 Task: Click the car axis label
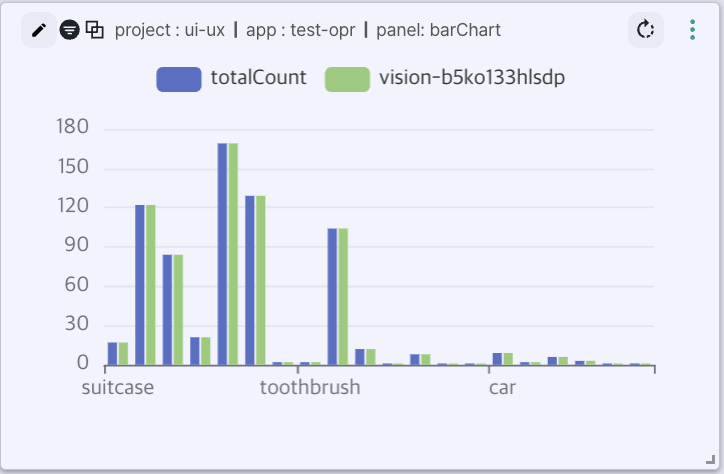tap(502, 388)
